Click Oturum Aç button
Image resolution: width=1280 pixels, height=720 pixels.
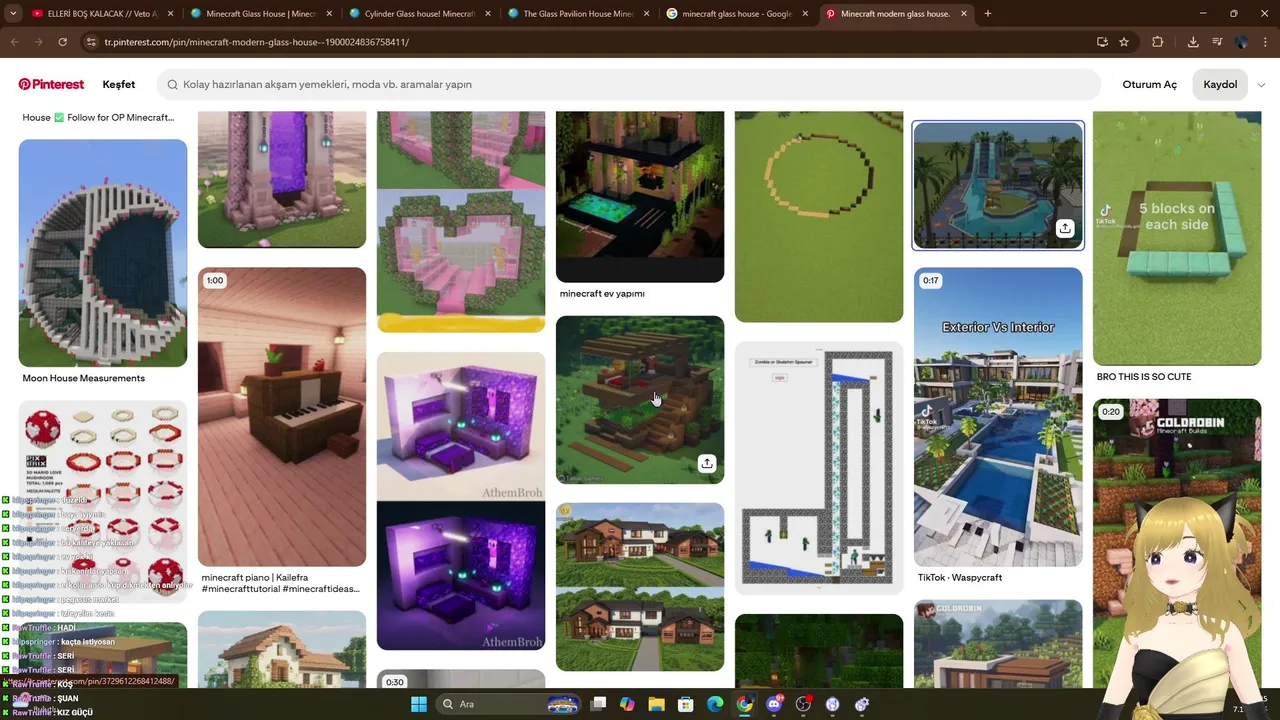[1149, 85]
